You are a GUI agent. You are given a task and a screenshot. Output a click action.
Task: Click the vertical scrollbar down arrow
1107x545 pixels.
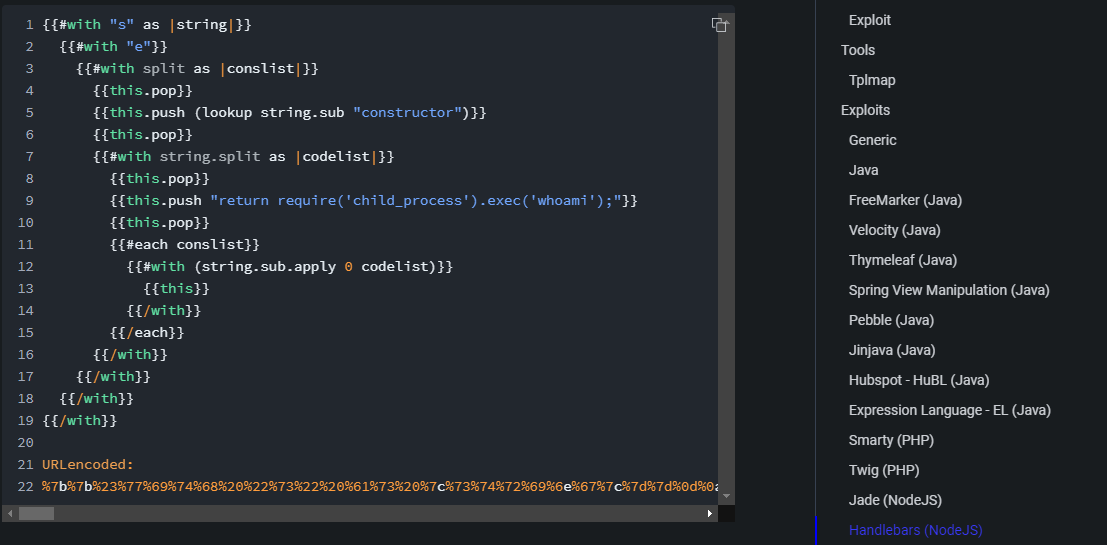[726, 496]
